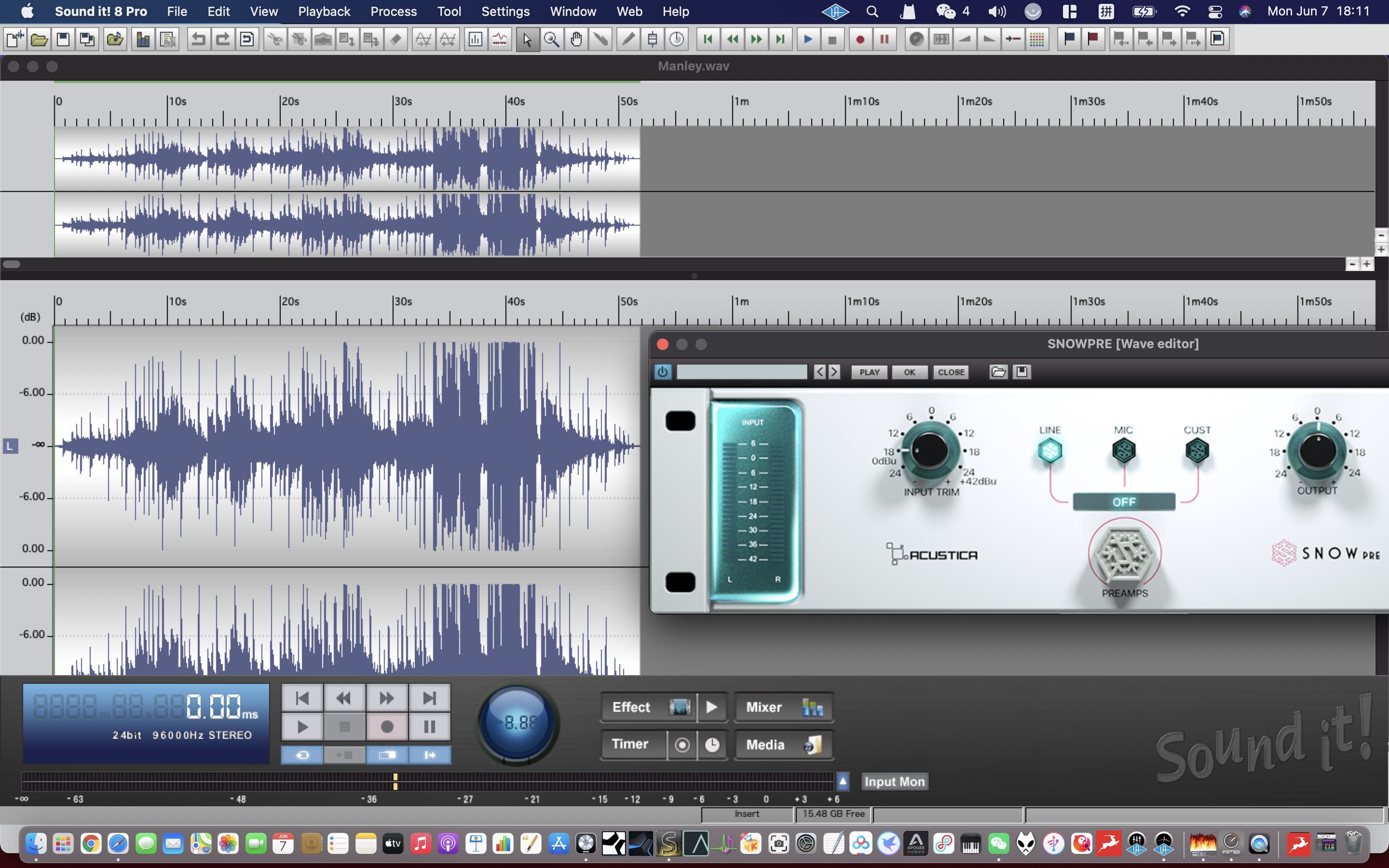This screenshot has height=868, width=1389.
Task: Click the fade-in ramp icon in toolbar
Action: click(965, 39)
